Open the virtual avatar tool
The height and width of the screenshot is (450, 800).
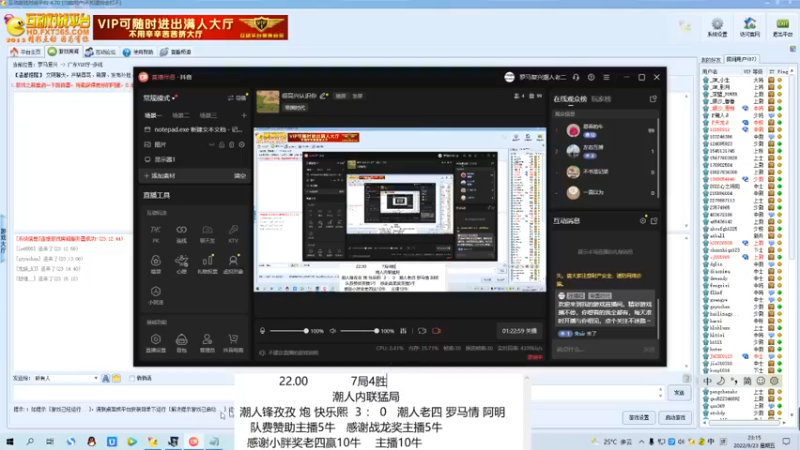click(233, 264)
